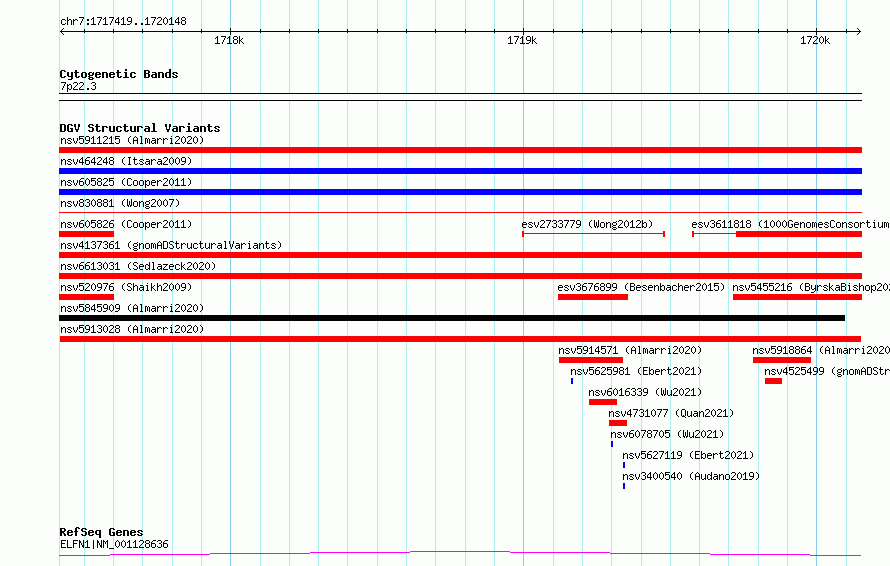This screenshot has width=890, height=566.
Task: Open the nsv605826 (Cooper2011) label
Action: (x=126, y=224)
